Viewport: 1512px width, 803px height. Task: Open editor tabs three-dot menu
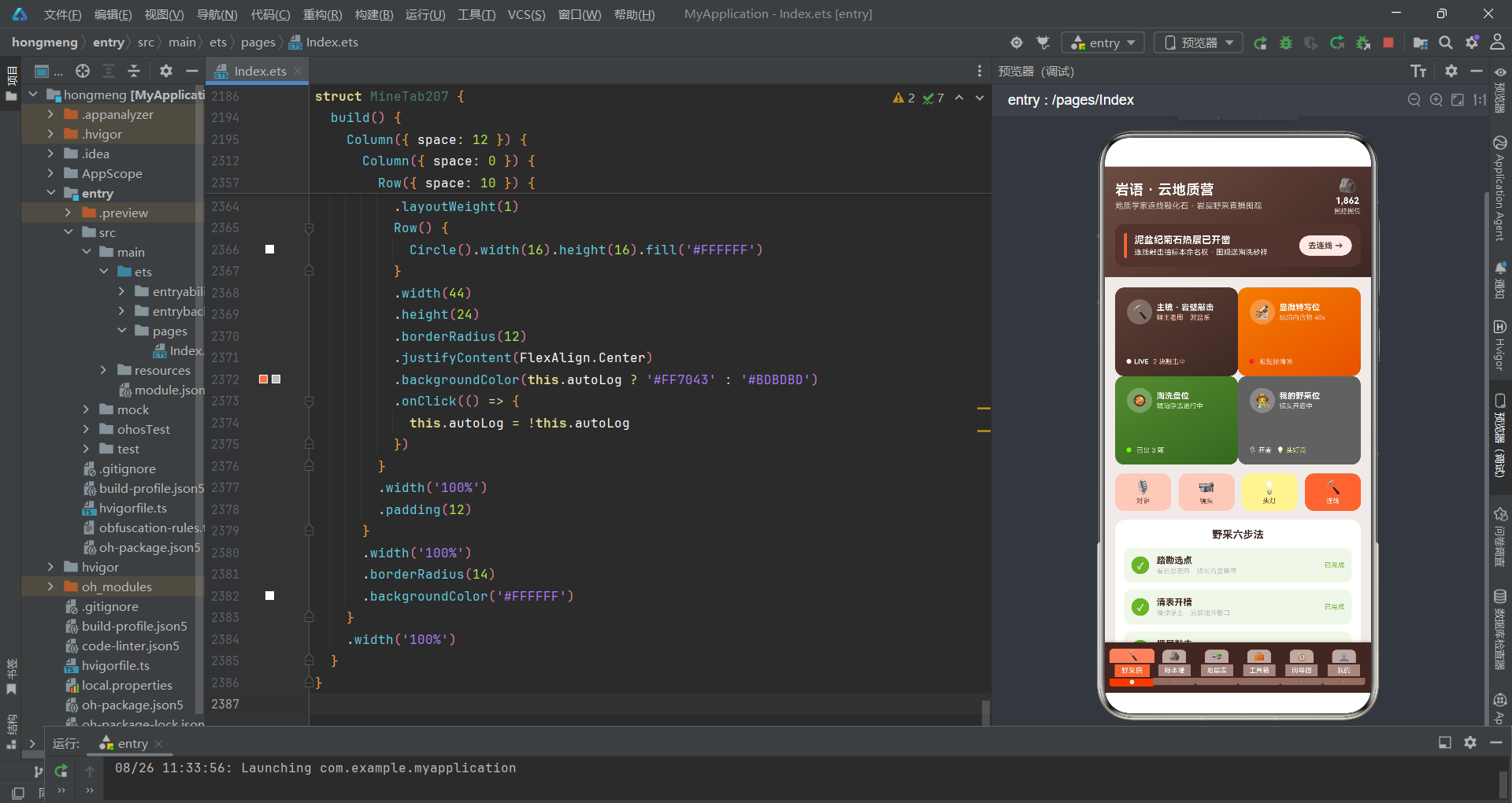point(980,71)
